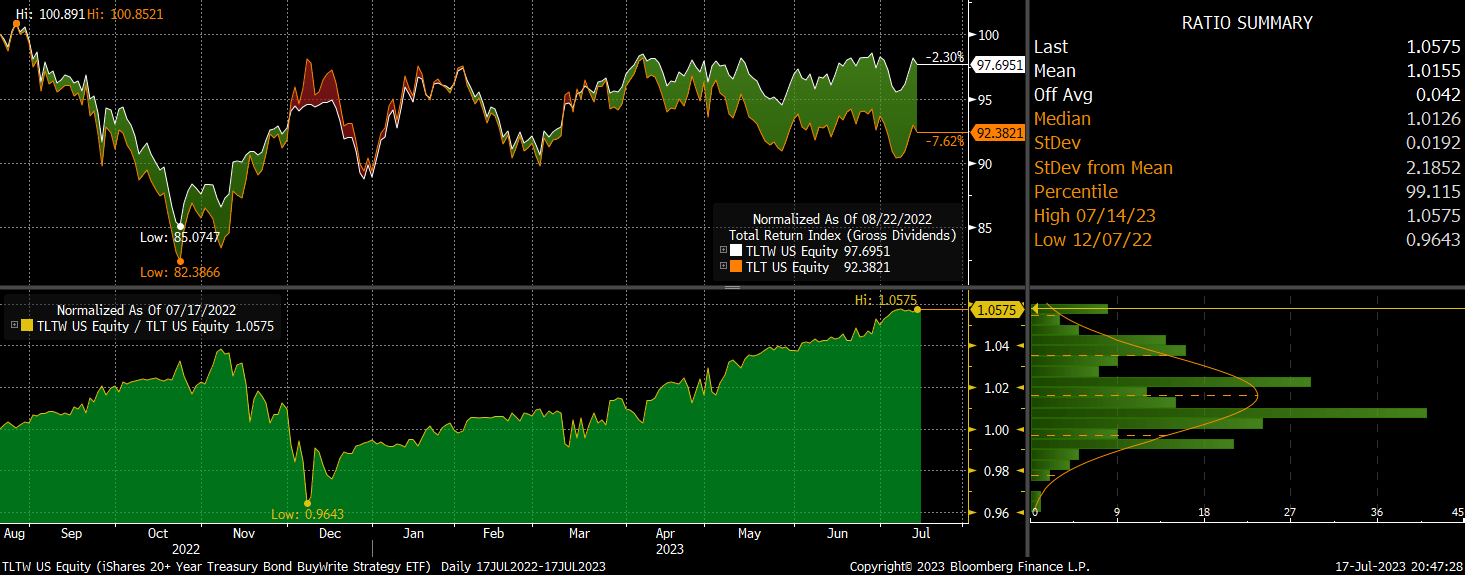Select the StDev row label

tap(1057, 143)
